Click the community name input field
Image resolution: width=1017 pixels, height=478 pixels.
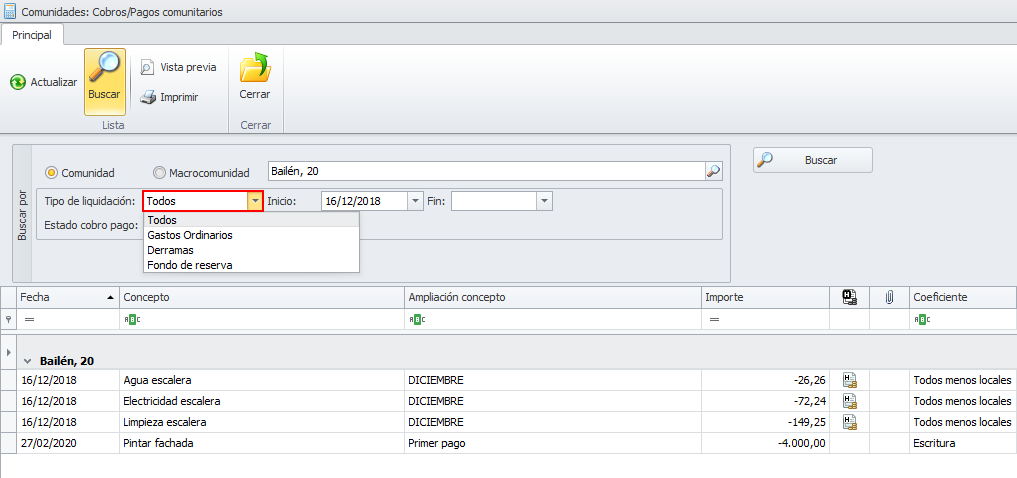pyautogui.click(x=486, y=171)
